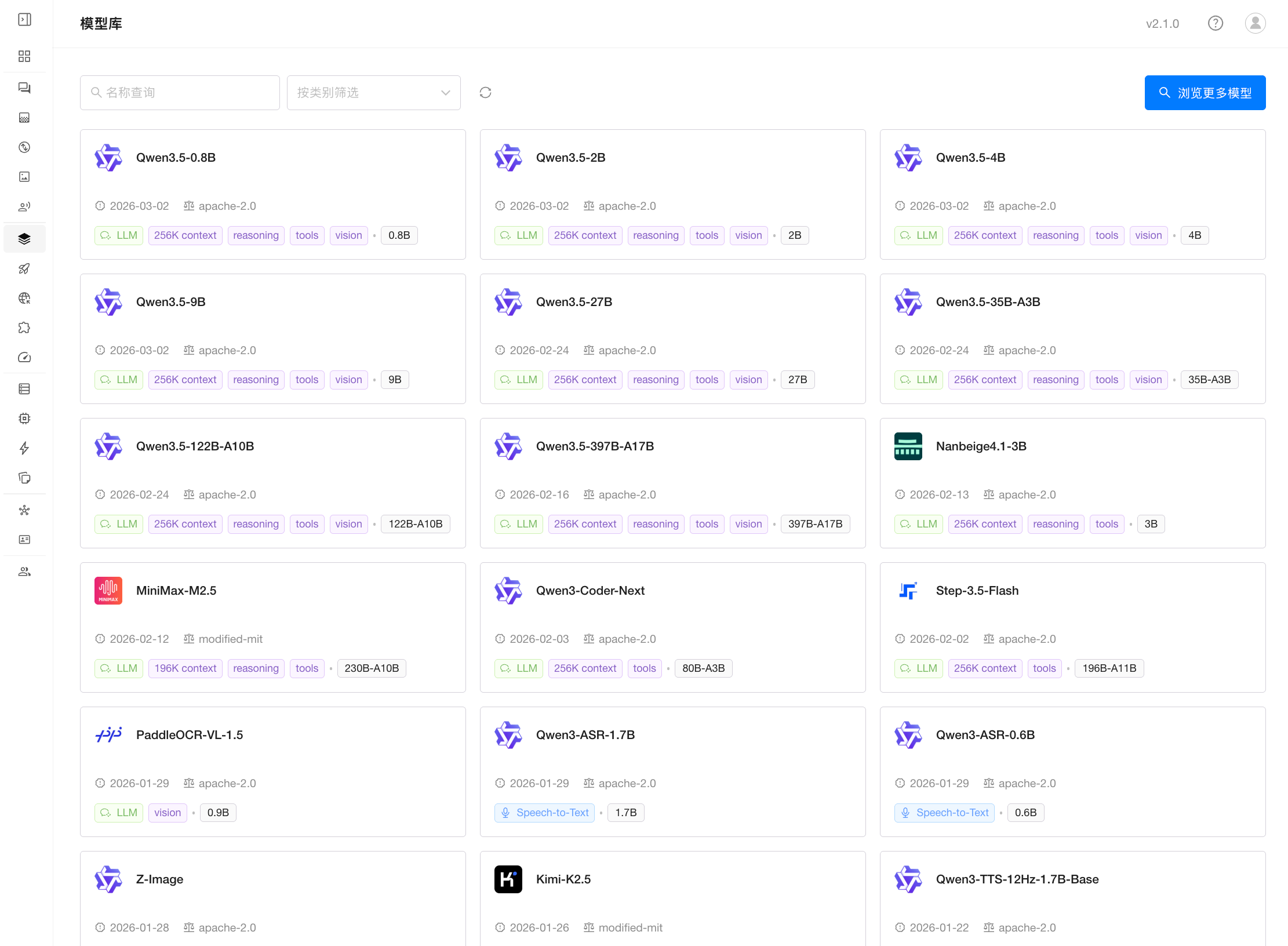This screenshot has width=1288, height=946.
Task: Open the user avatar menu
Action: pyautogui.click(x=1255, y=23)
